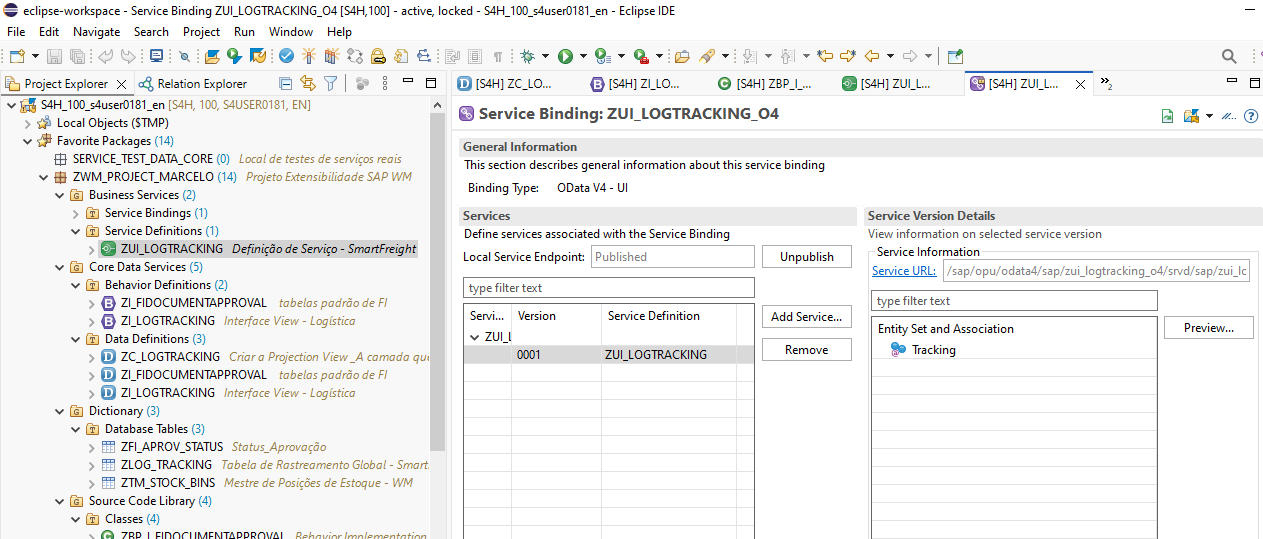Image resolution: width=1263 pixels, height=539 pixels.
Task: Click the Last Edit Location arrow icon
Action: click(825, 57)
